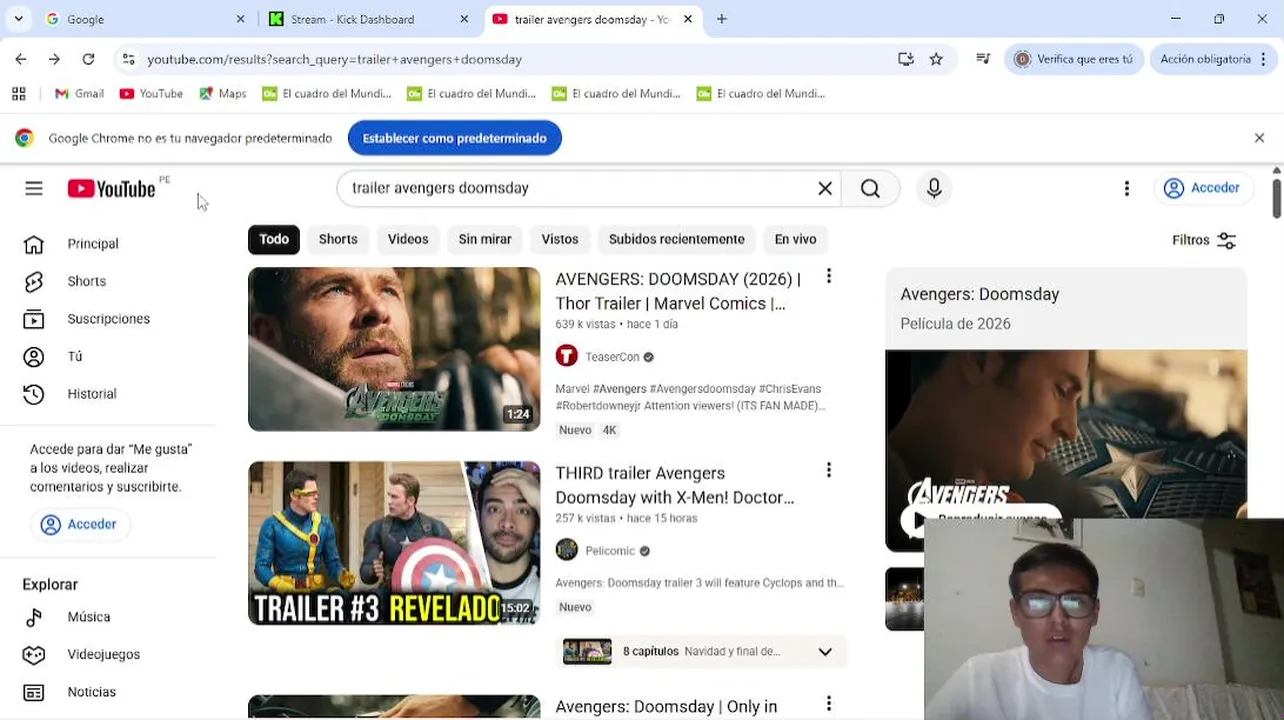The image size is (1284, 720).
Task: Select the Todo filter chip
Action: coord(274,239)
